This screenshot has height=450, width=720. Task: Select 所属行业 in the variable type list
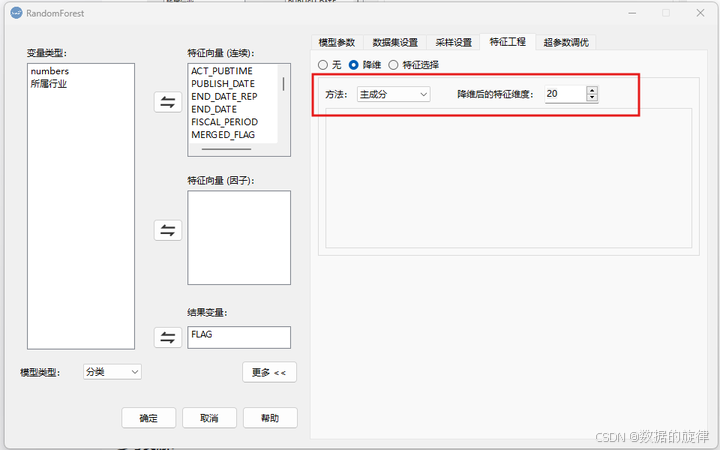(x=49, y=84)
